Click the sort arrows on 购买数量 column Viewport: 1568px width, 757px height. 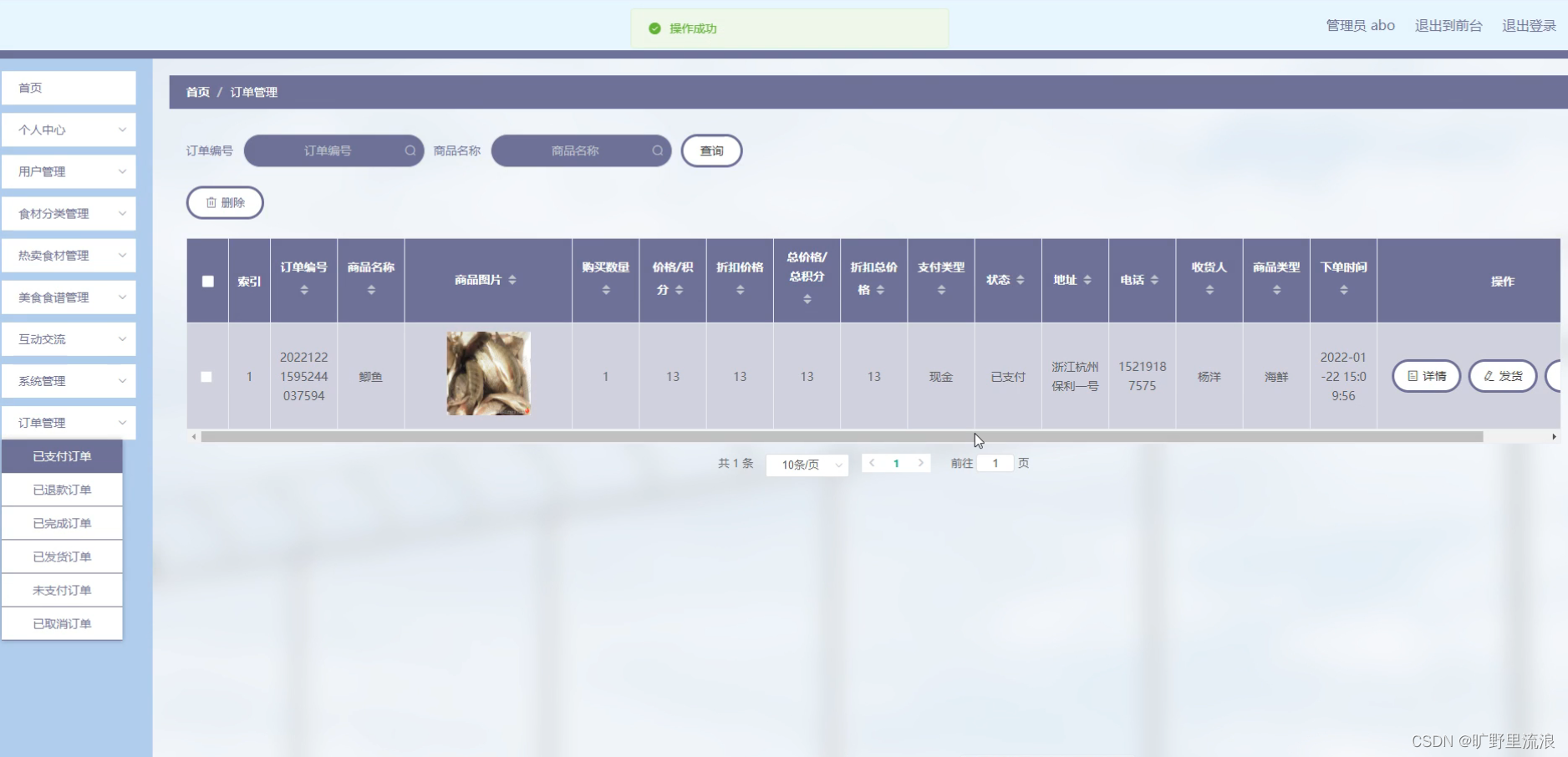tap(606, 290)
